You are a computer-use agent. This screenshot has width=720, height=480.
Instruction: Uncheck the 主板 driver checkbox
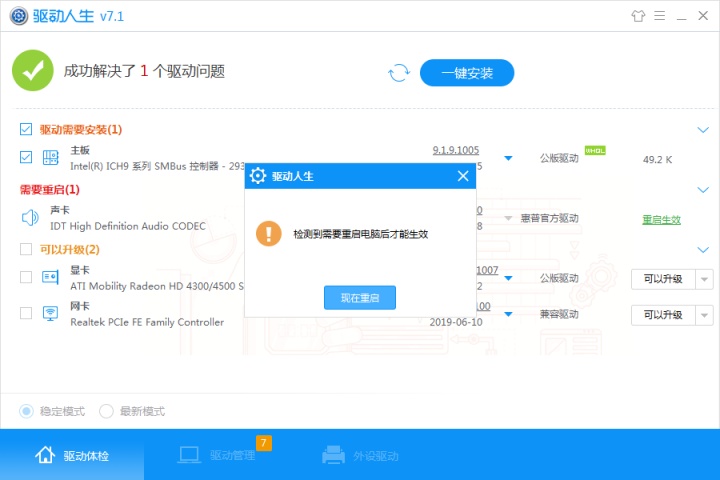pyautogui.click(x=26, y=157)
